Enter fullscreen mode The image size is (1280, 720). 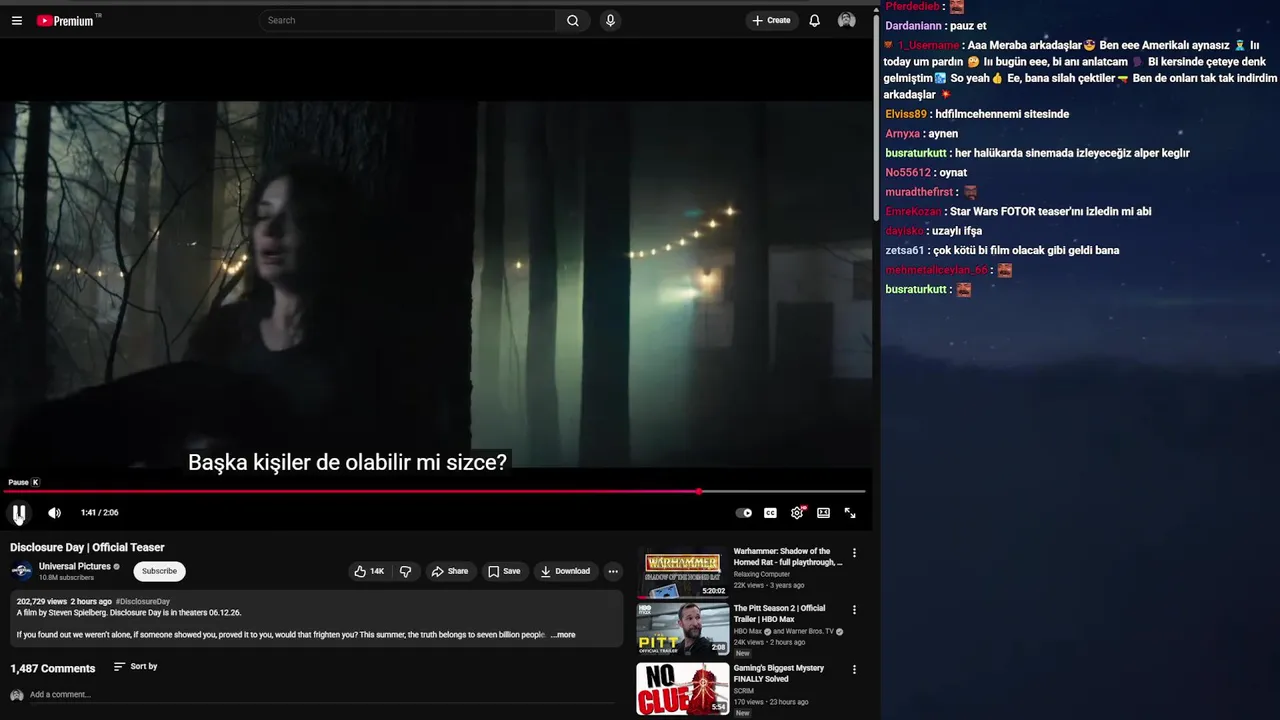pos(850,513)
